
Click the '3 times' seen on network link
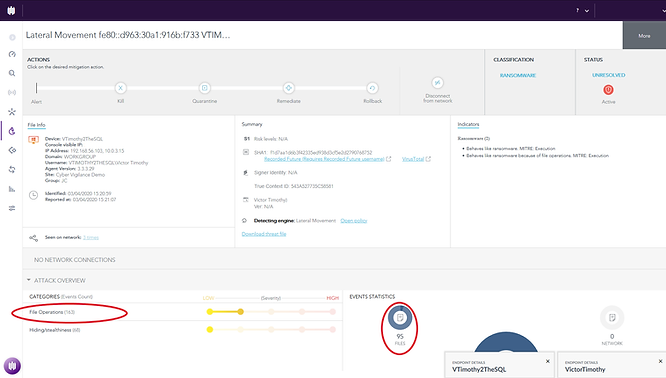[91, 237]
